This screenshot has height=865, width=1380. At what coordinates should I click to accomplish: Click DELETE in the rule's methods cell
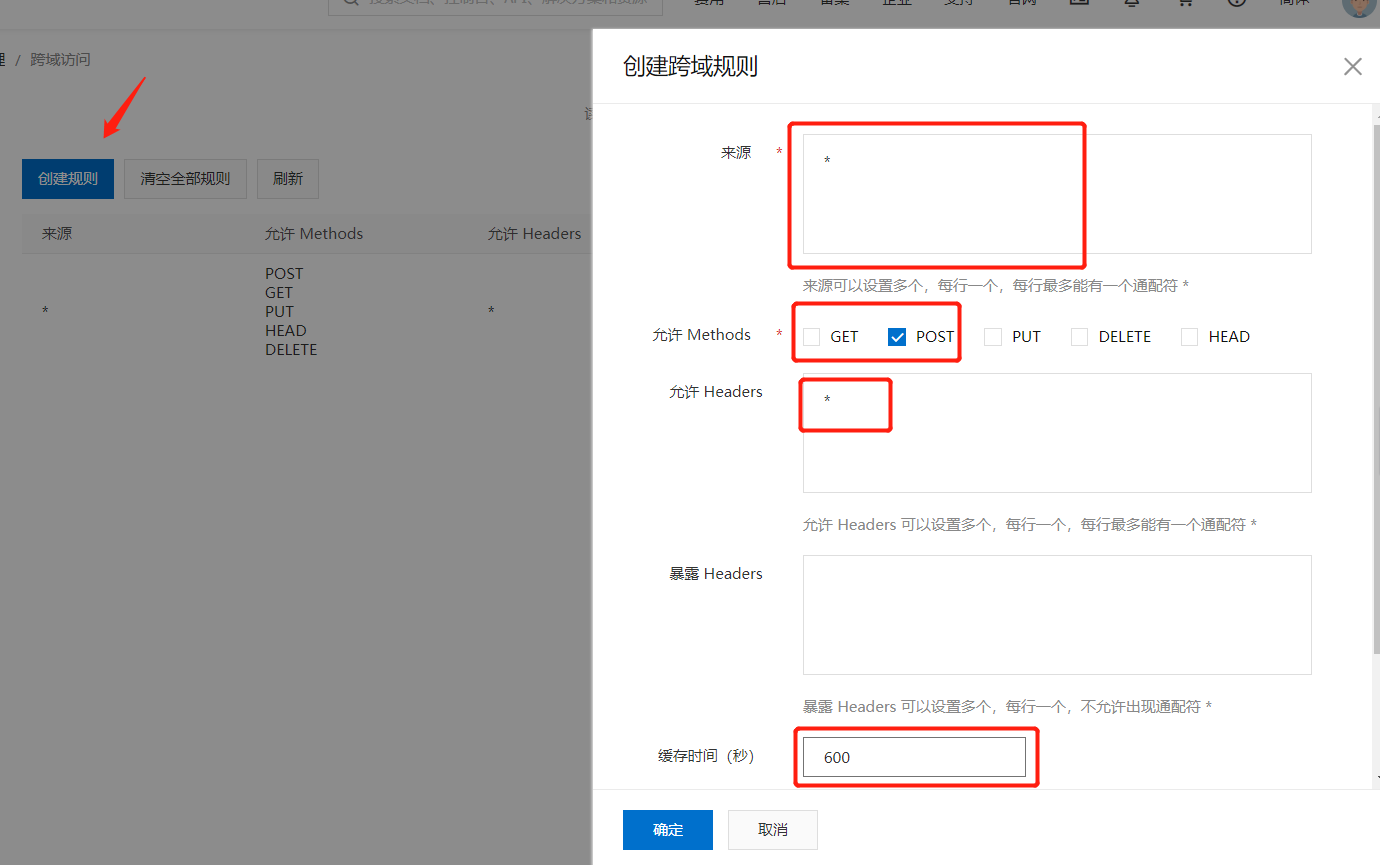pyautogui.click(x=291, y=350)
